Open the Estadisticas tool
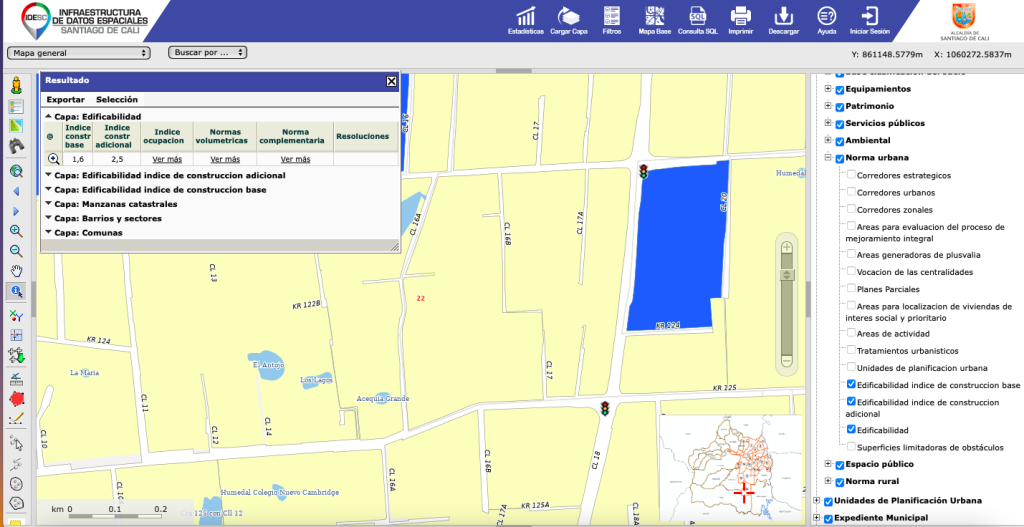The height and width of the screenshot is (527, 1024). tap(525, 20)
